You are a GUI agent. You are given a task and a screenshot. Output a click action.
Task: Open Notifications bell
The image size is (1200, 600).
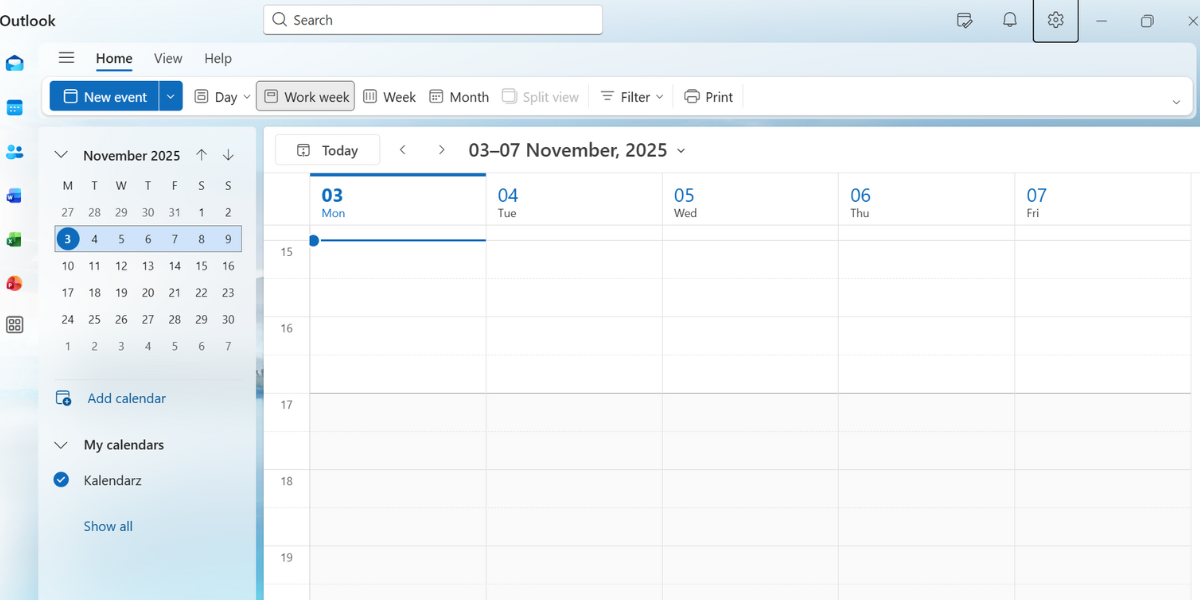[x=1009, y=19]
